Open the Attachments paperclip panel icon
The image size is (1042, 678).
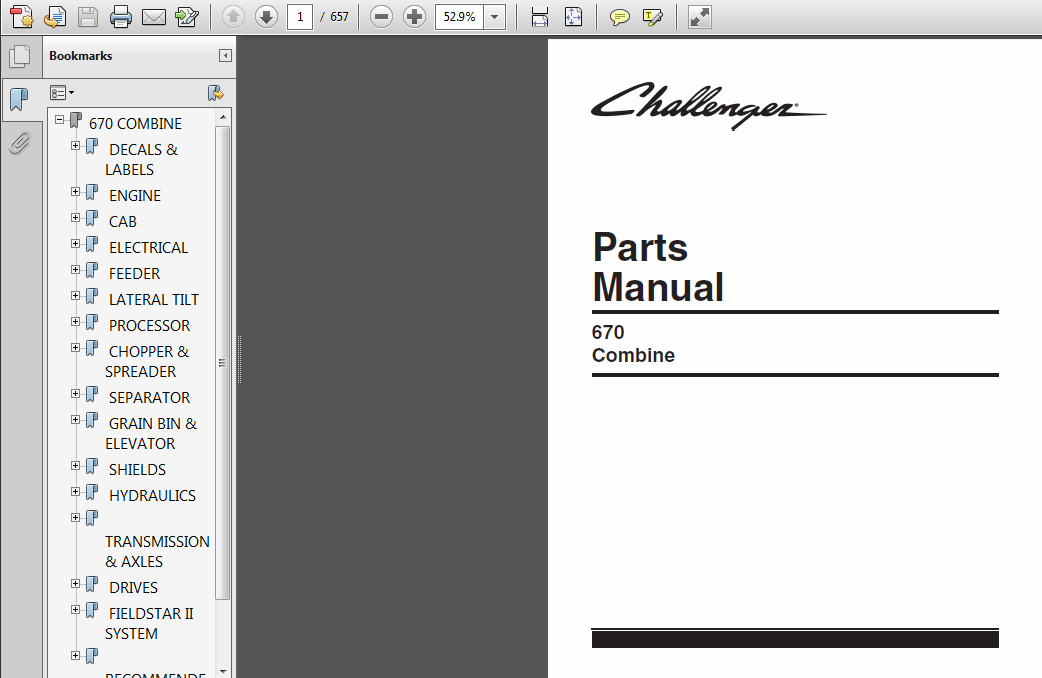(x=20, y=142)
